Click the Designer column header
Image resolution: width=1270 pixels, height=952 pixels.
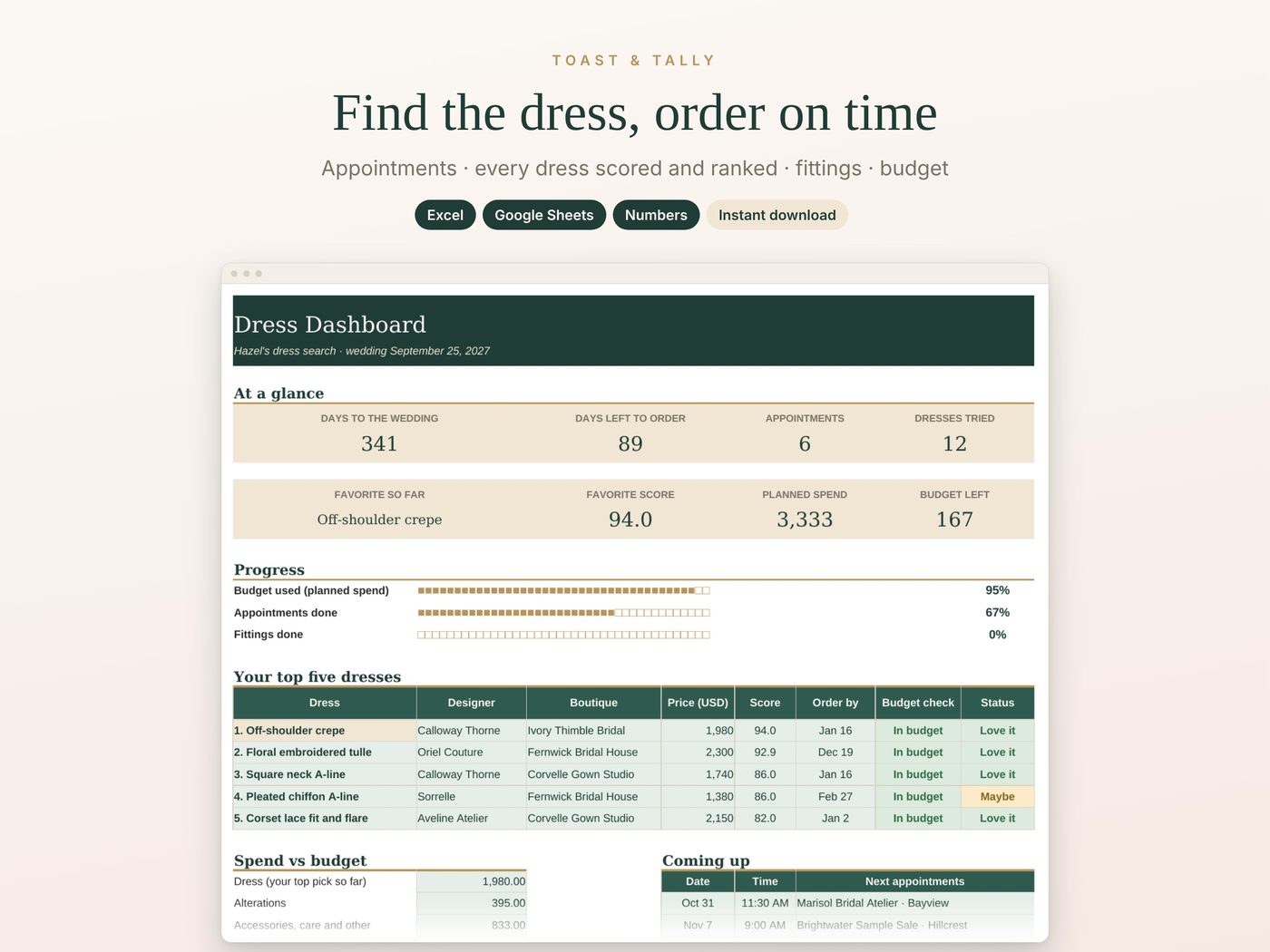[472, 703]
